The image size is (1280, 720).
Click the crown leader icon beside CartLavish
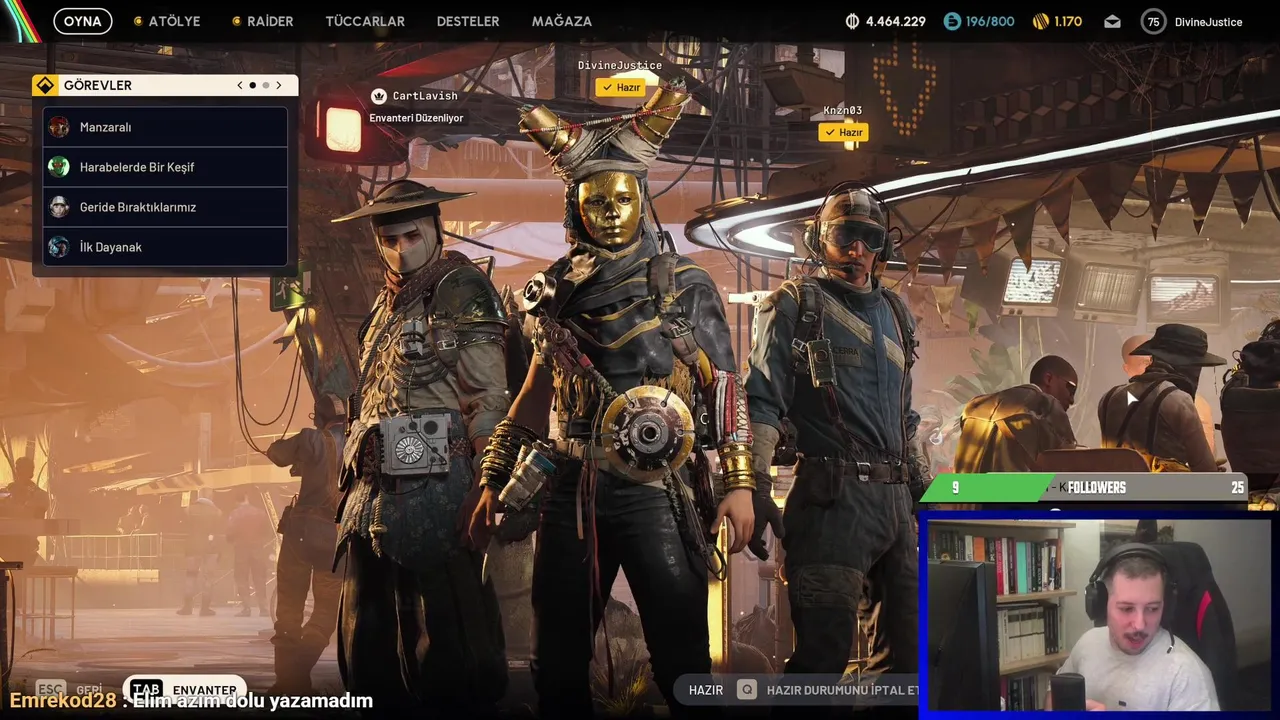point(379,96)
